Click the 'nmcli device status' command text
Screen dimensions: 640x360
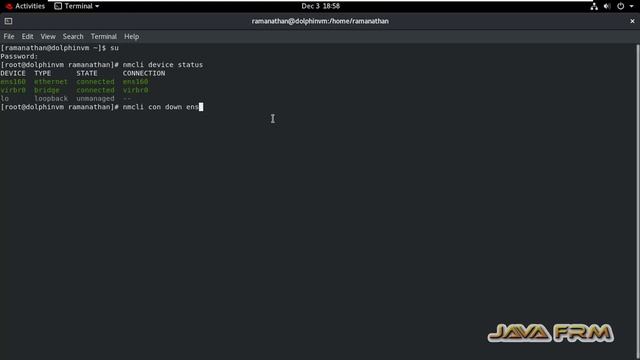162,65
